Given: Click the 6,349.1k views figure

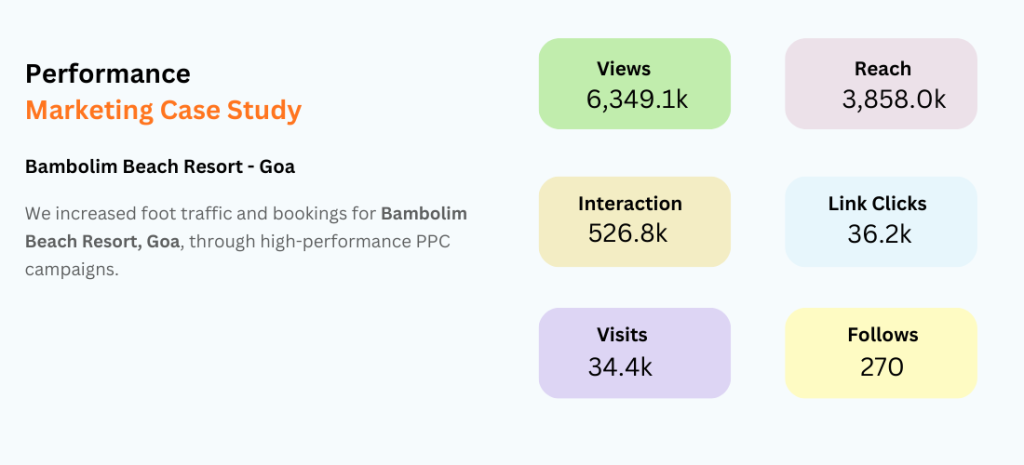Looking at the screenshot, I should 637,99.
